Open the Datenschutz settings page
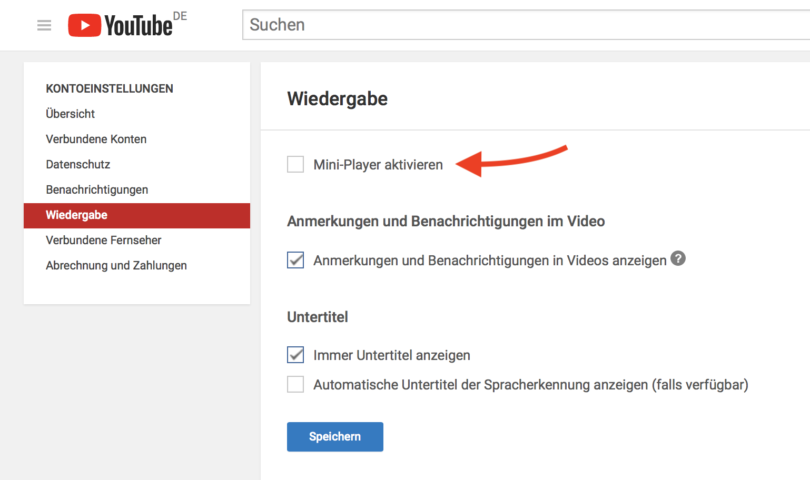Viewport: 810px width, 480px height. pos(78,164)
